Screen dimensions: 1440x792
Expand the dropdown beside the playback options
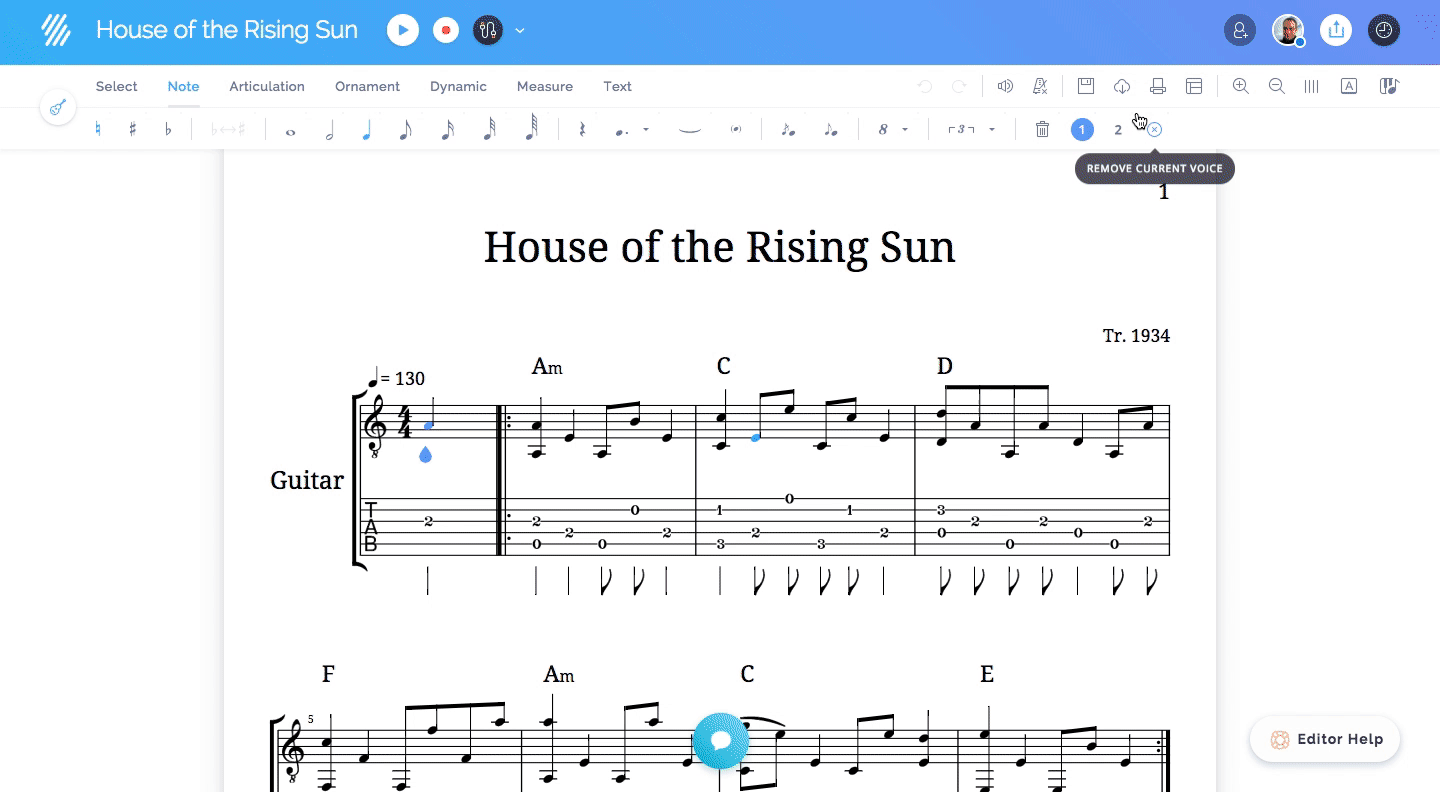(x=520, y=30)
